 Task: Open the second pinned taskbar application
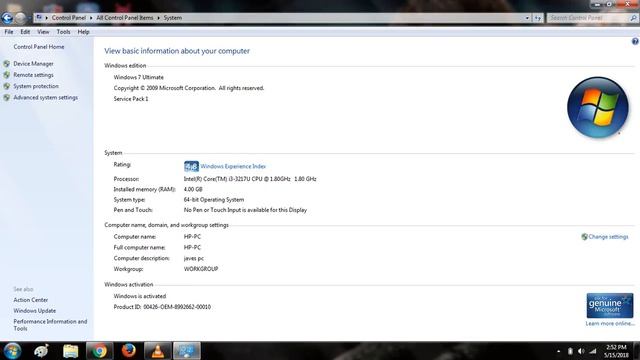tap(41, 351)
